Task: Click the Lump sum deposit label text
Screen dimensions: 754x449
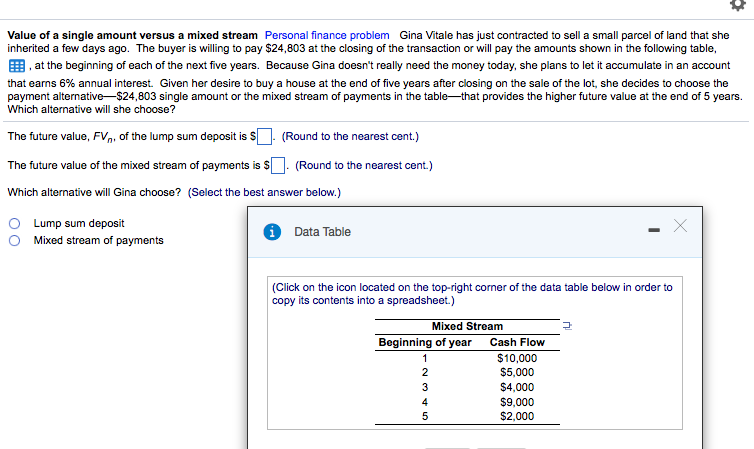Action: click(79, 224)
